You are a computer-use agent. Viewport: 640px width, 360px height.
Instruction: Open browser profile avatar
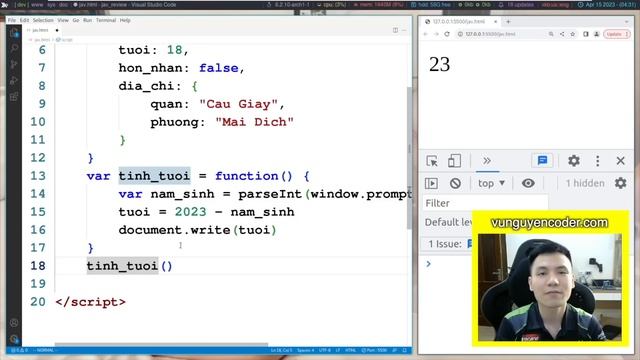pyautogui.click(x=596, y=34)
